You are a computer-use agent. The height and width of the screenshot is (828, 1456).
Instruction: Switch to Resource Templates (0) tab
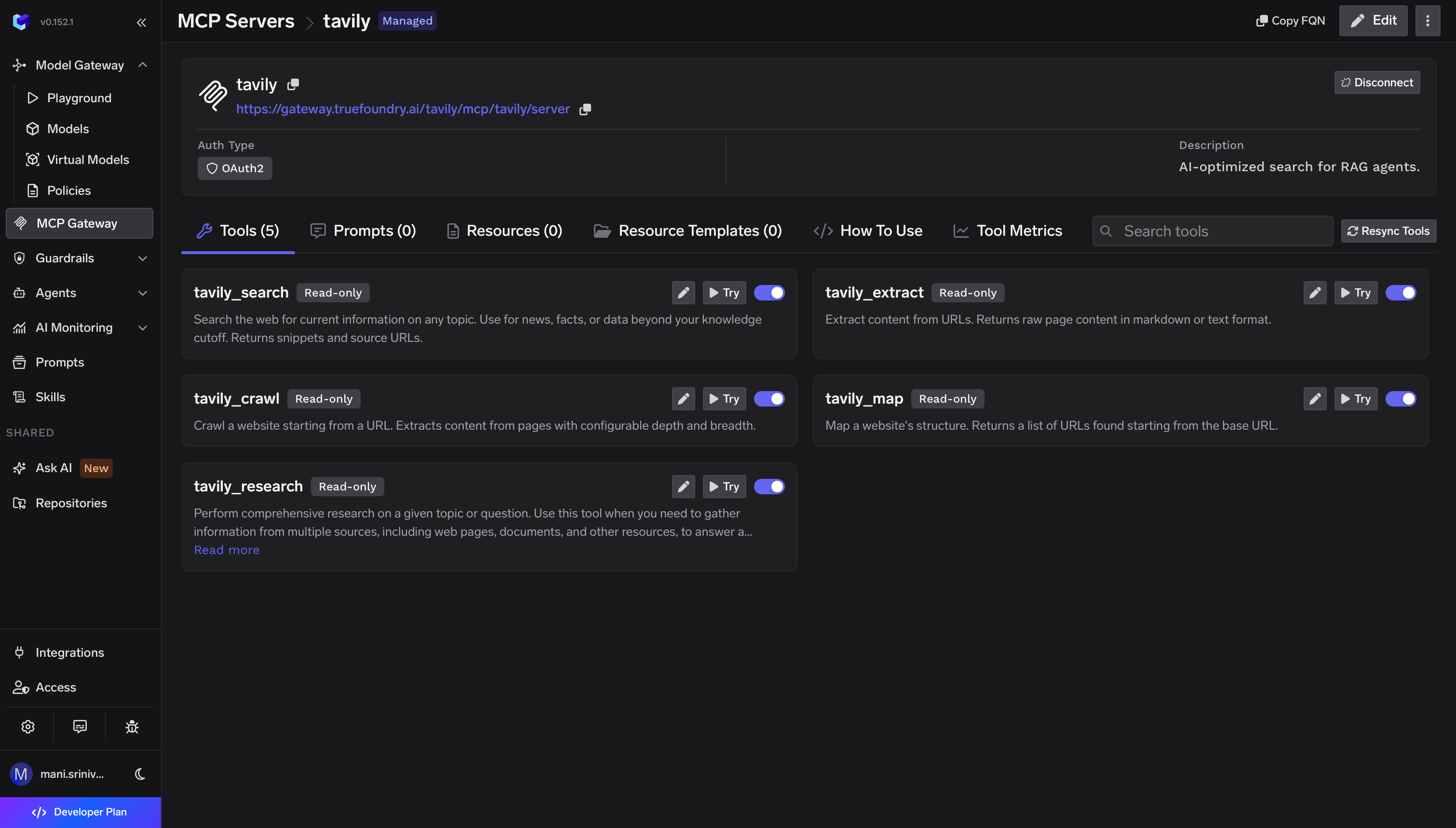click(688, 231)
